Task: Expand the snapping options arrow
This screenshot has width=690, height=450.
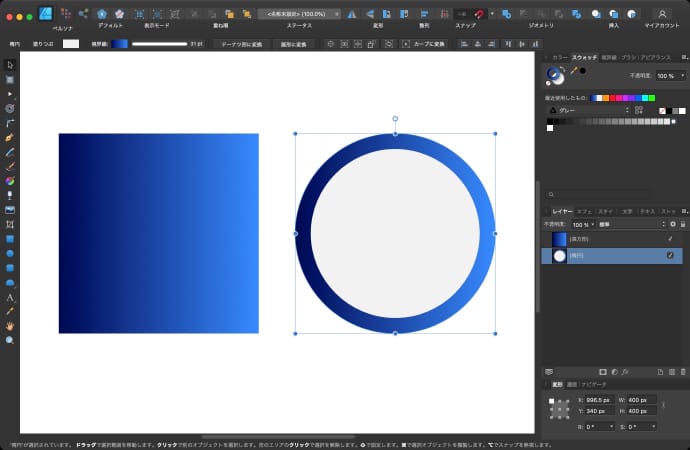Action: coord(494,14)
